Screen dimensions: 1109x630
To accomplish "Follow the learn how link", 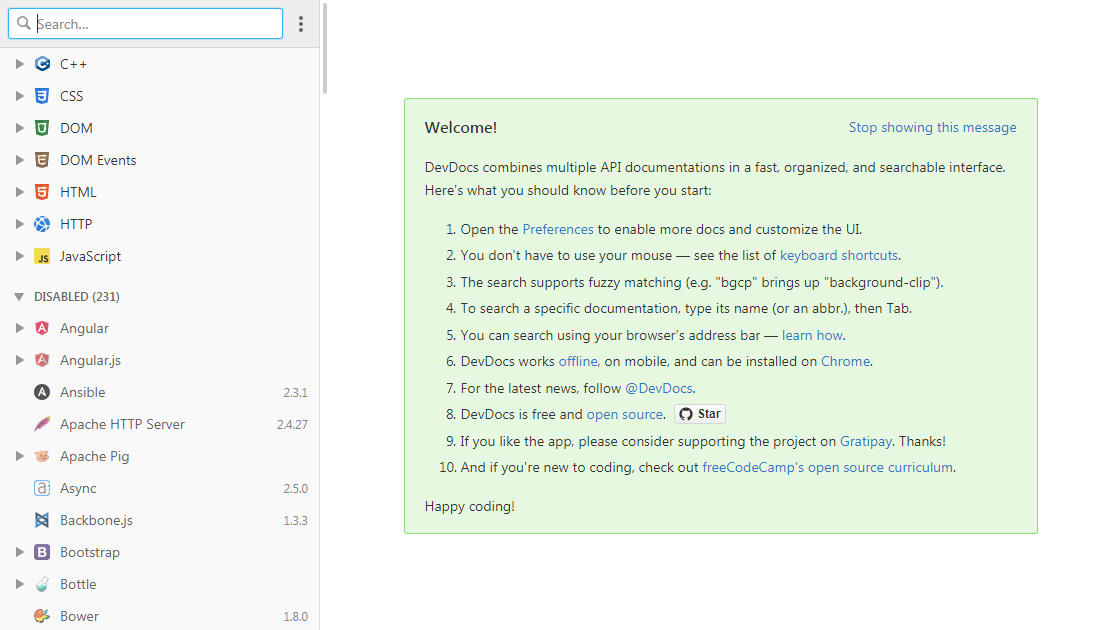I will [x=812, y=335].
